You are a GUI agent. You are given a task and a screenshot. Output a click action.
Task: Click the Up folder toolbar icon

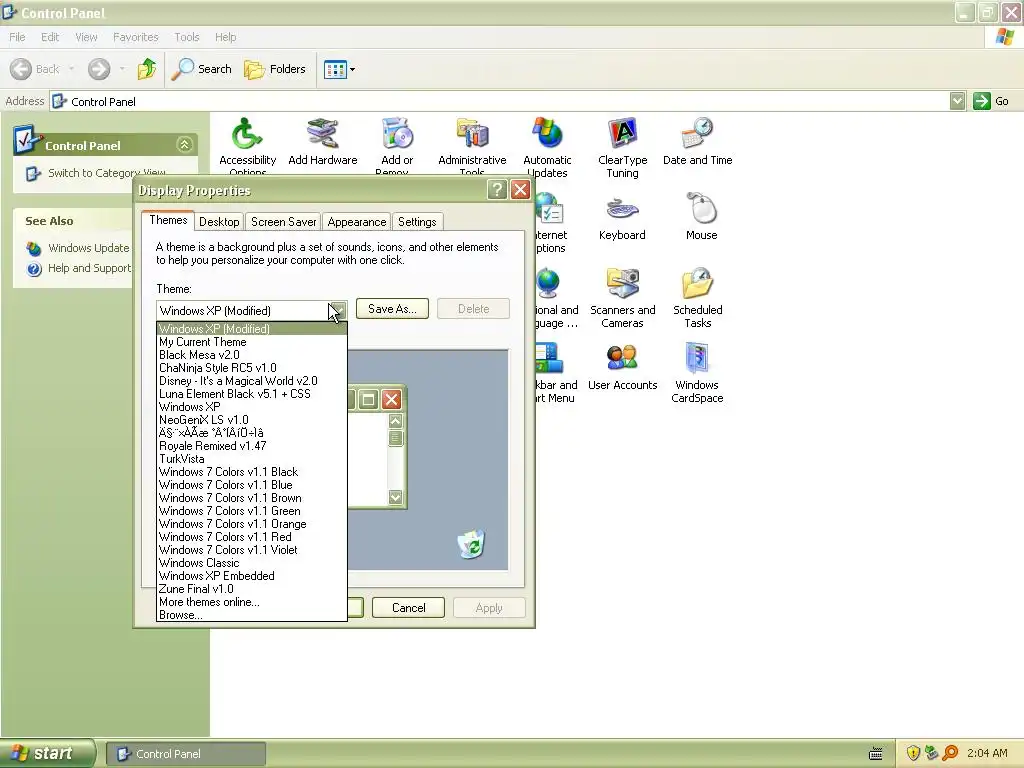(147, 69)
